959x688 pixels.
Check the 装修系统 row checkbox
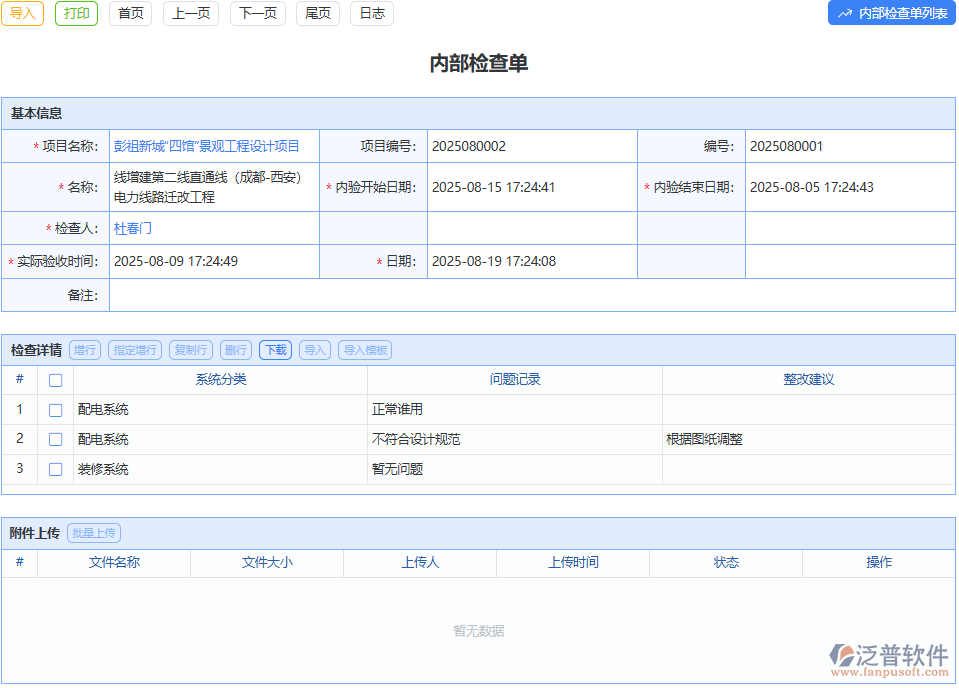coord(55,469)
